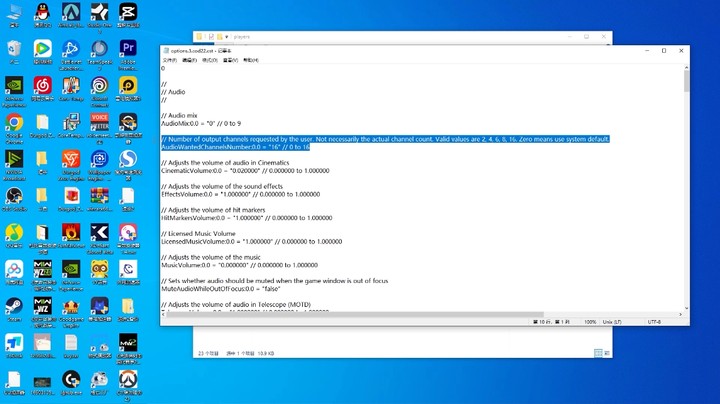Viewport: 720px width, 404px height.
Task: Expand Explorer's quick access toolbar dropdown arrow
Action: coord(227,37)
